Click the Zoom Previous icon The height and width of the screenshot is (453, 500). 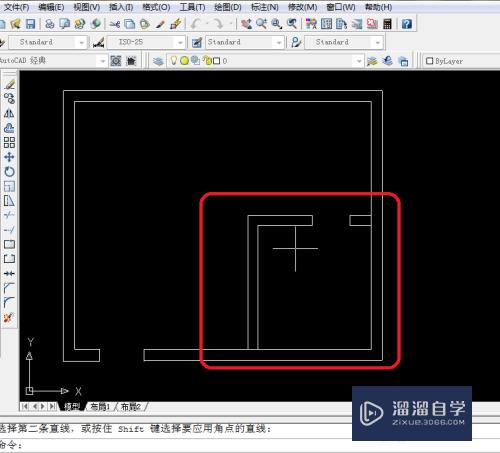(x=292, y=24)
